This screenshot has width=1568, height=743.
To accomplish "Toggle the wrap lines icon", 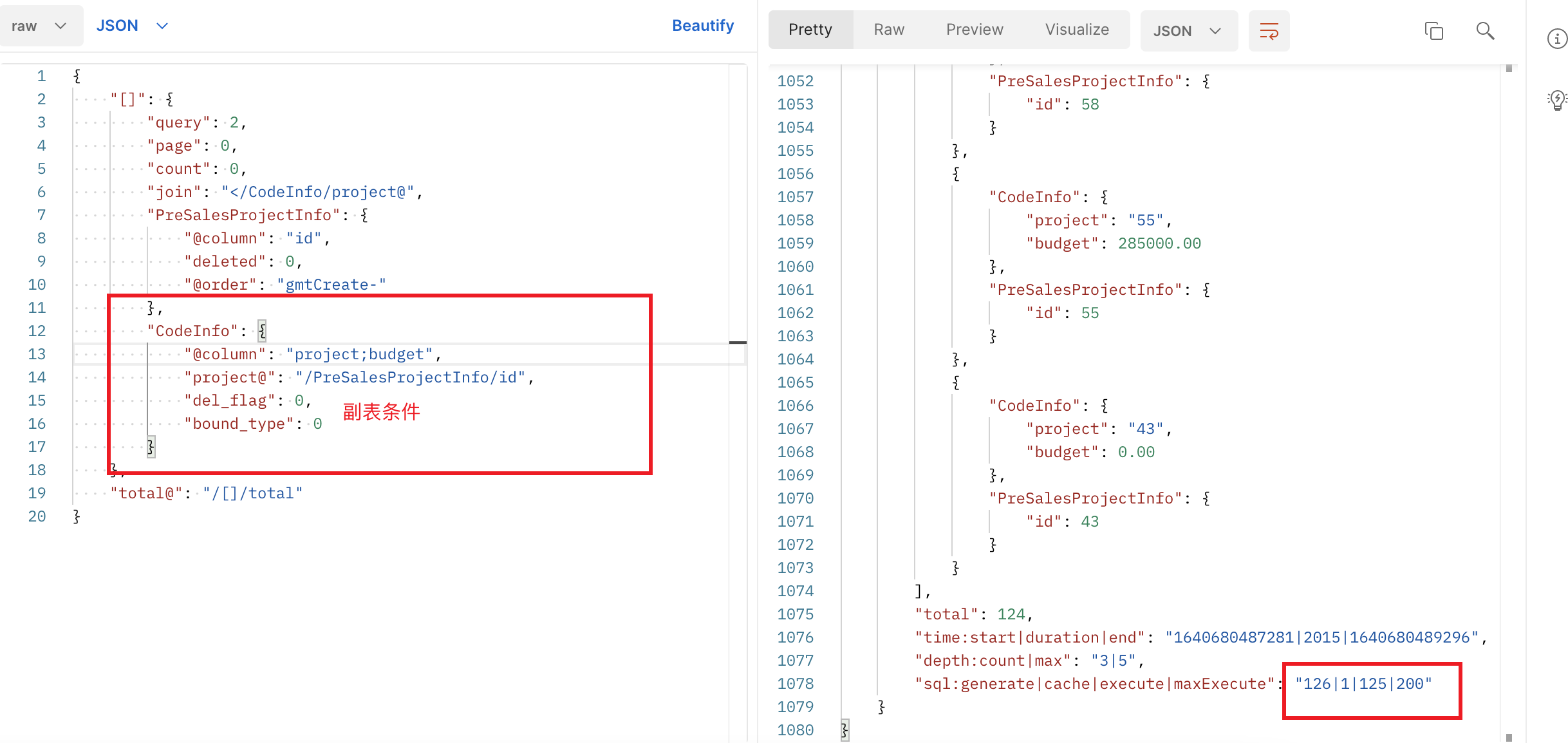I will click(x=1269, y=31).
